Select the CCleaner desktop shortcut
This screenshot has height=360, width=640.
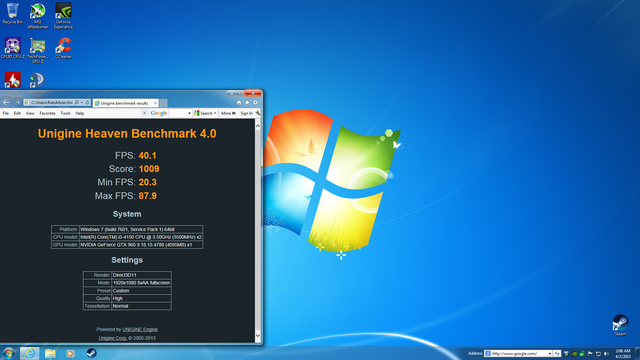tap(63, 48)
